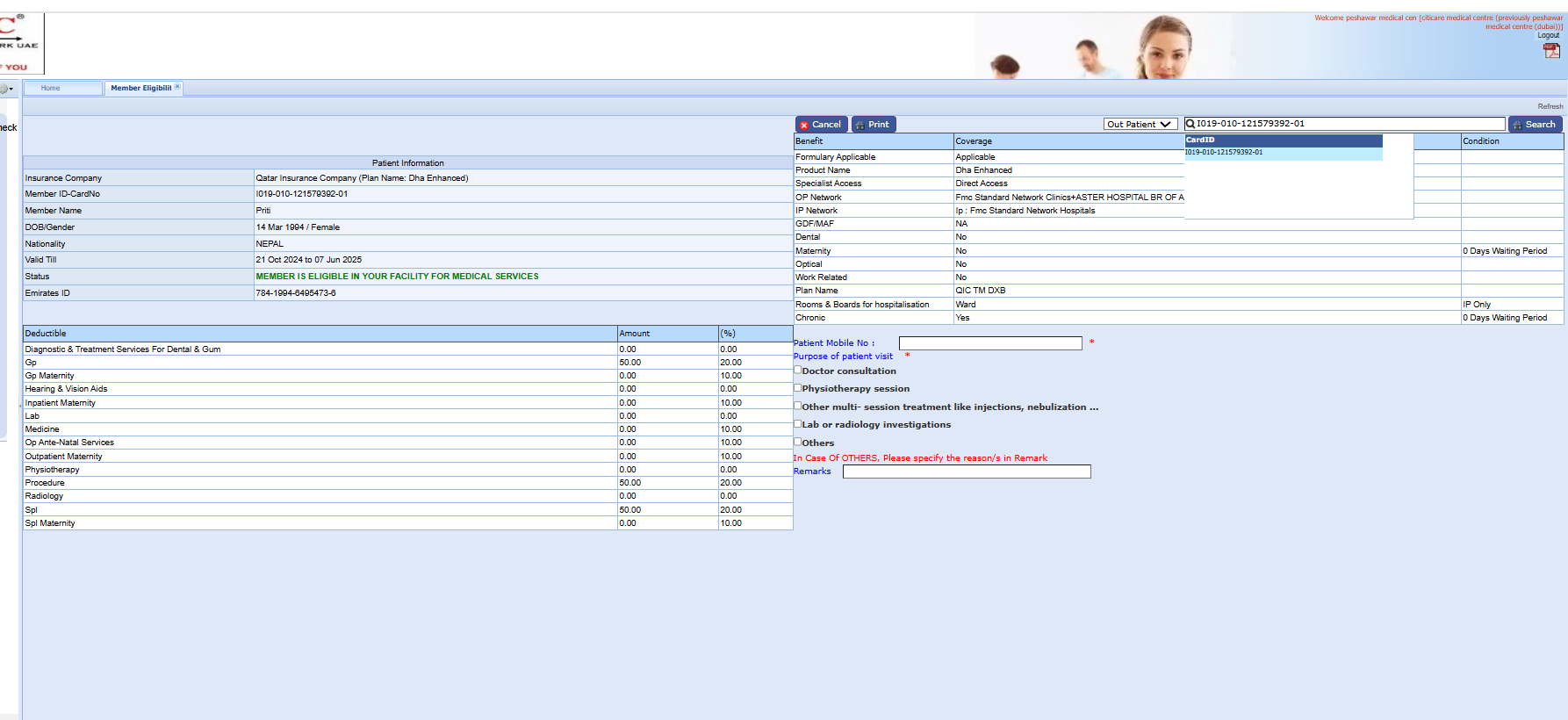Tick the Doctor consultation checkbox
This screenshot has height=720, width=1568.
point(798,371)
